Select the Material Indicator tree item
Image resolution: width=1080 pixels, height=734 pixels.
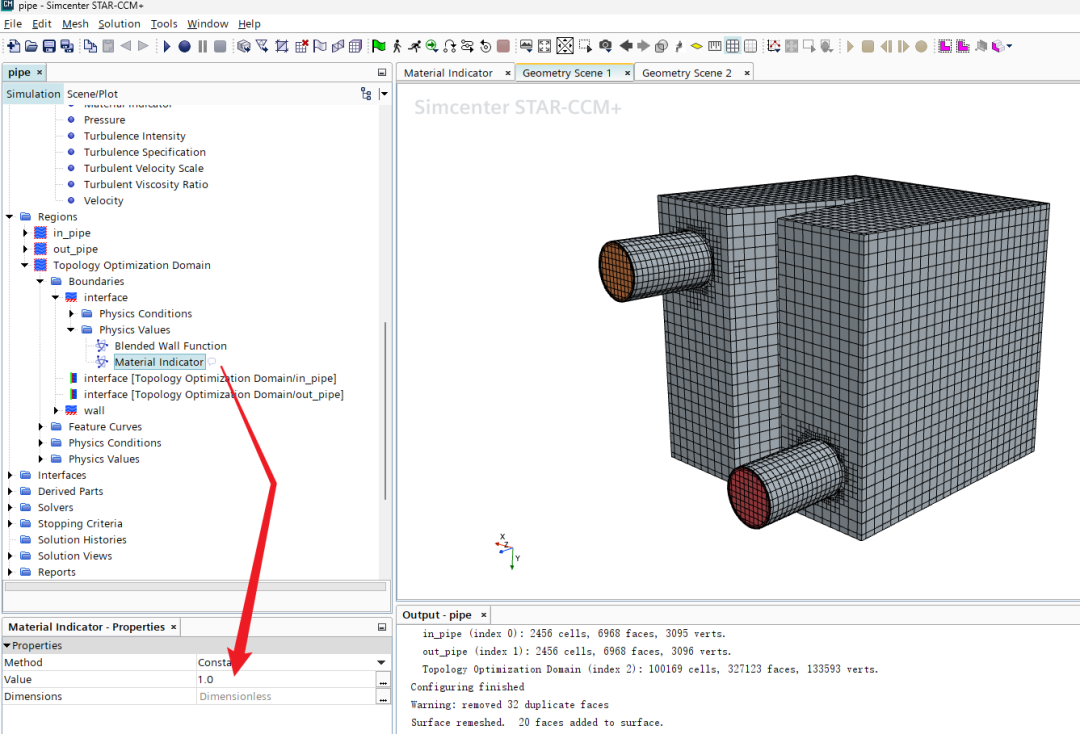point(158,362)
